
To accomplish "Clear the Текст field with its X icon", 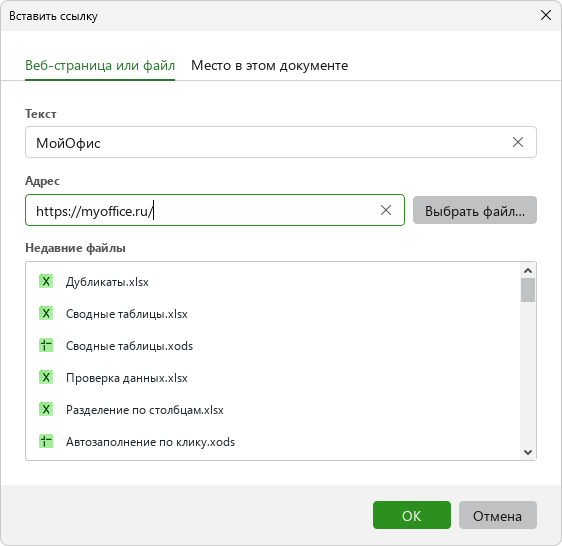I will [518, 142].
